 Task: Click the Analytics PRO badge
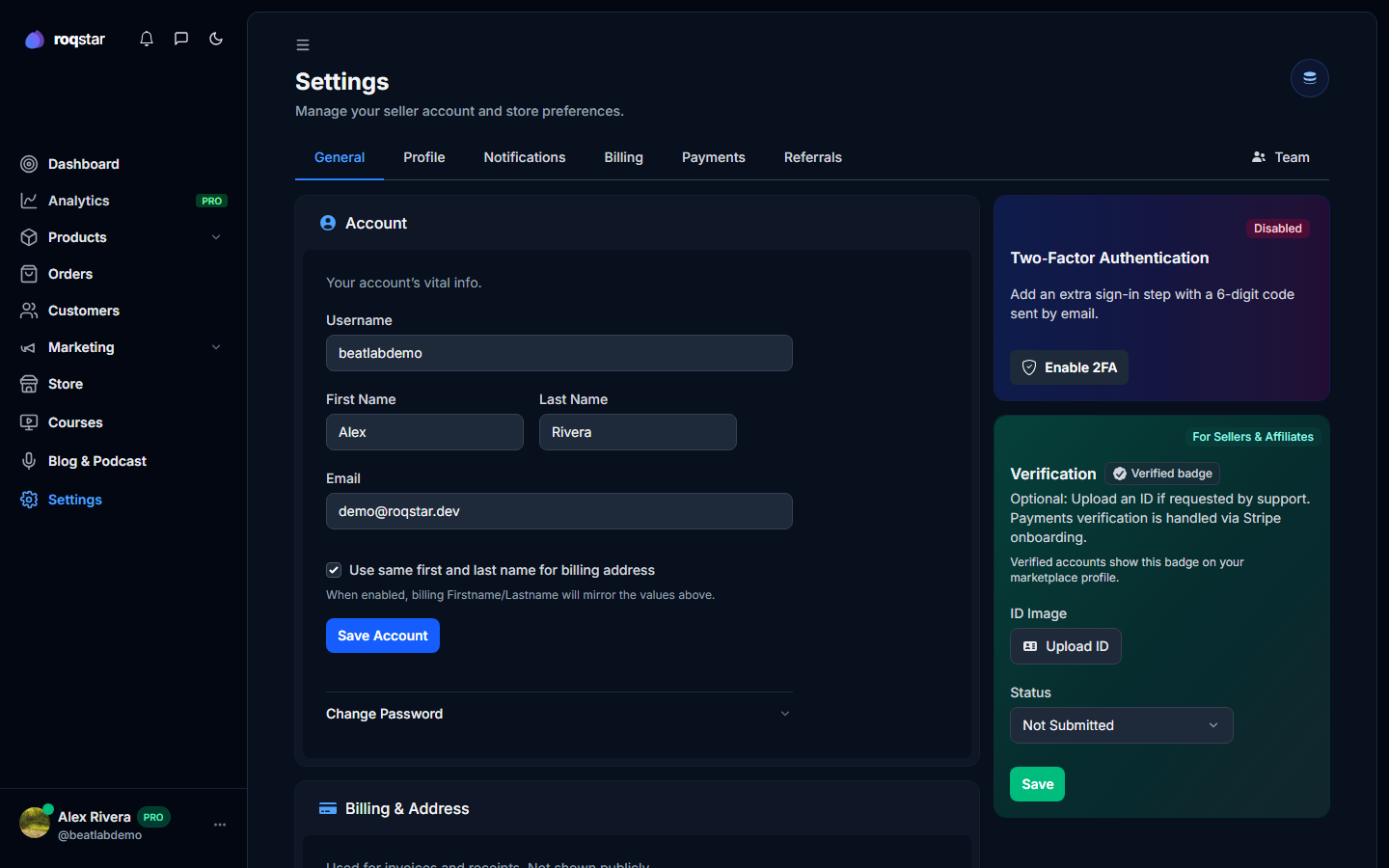pos(212,201)
